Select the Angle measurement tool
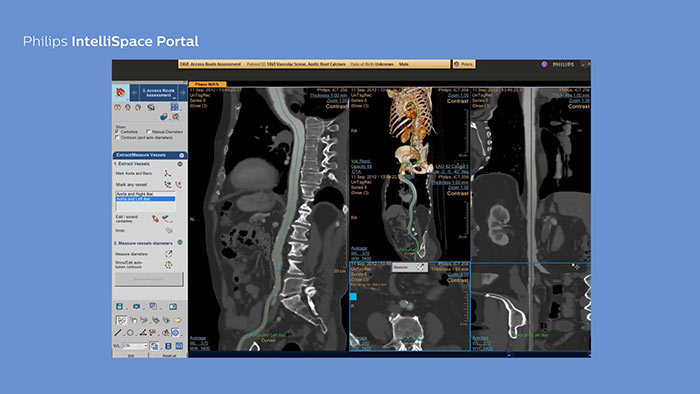 coord(142,333)
